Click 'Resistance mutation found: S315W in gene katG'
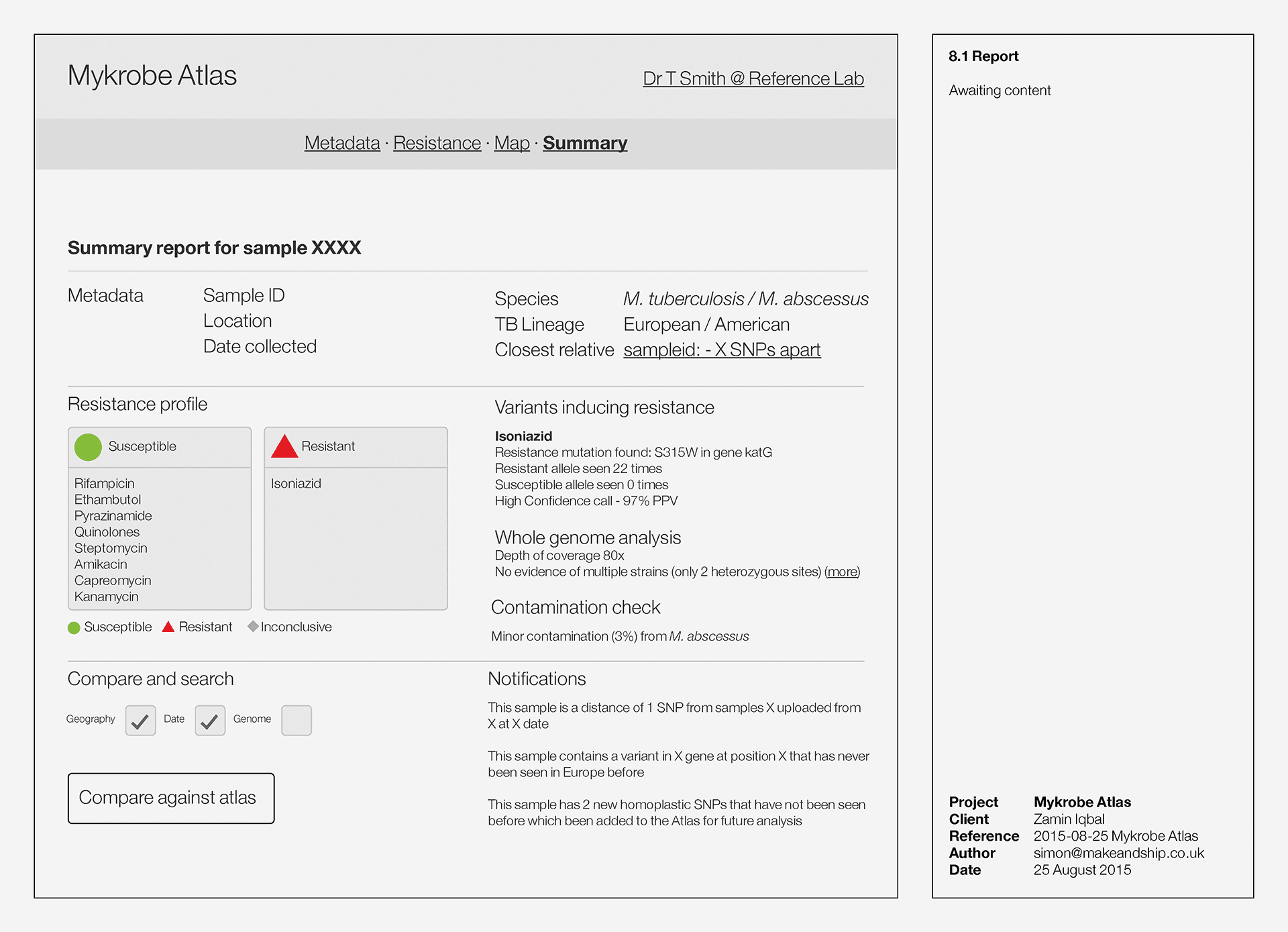The height and width of the screenshot is (932, 1288). point(633,452)
